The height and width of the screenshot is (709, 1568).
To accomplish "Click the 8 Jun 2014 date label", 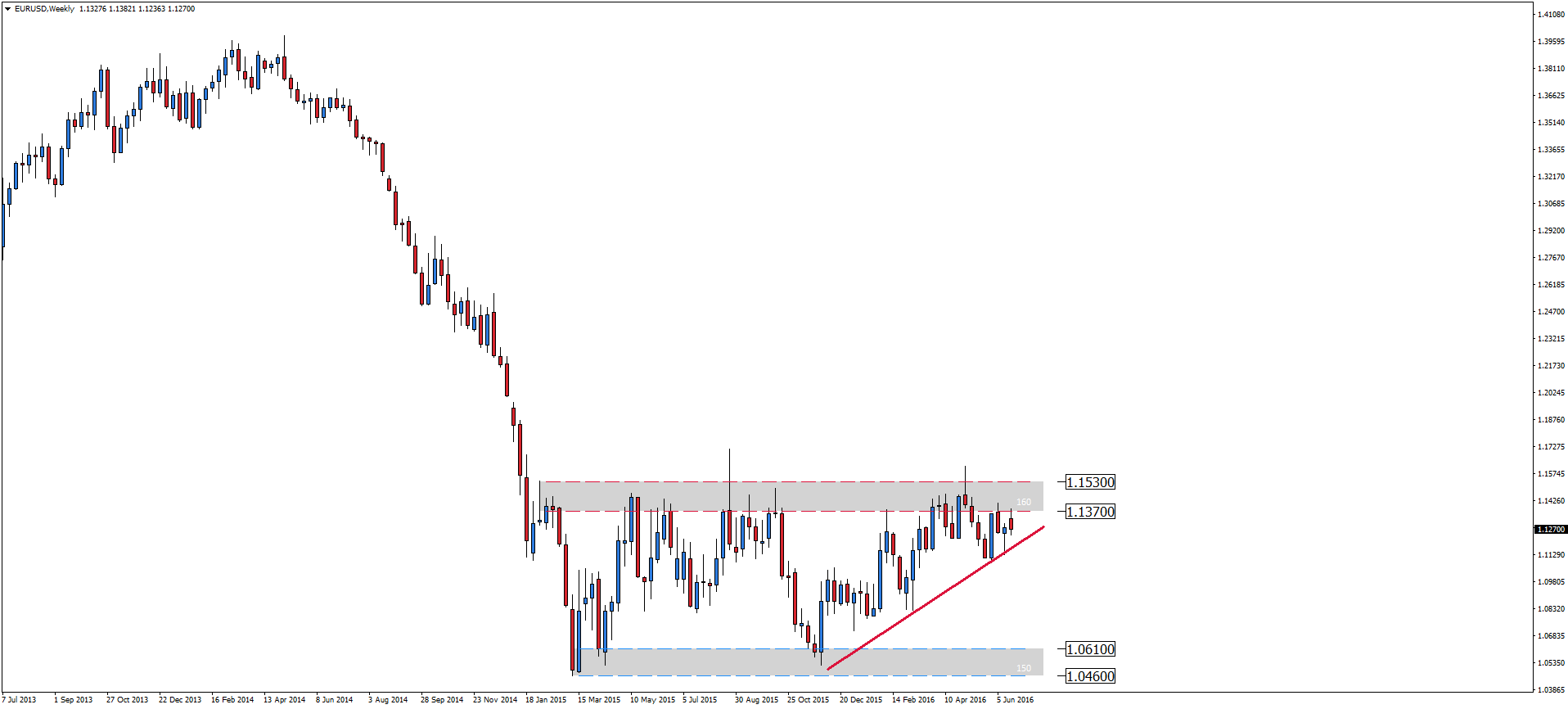I will [334, 700].
